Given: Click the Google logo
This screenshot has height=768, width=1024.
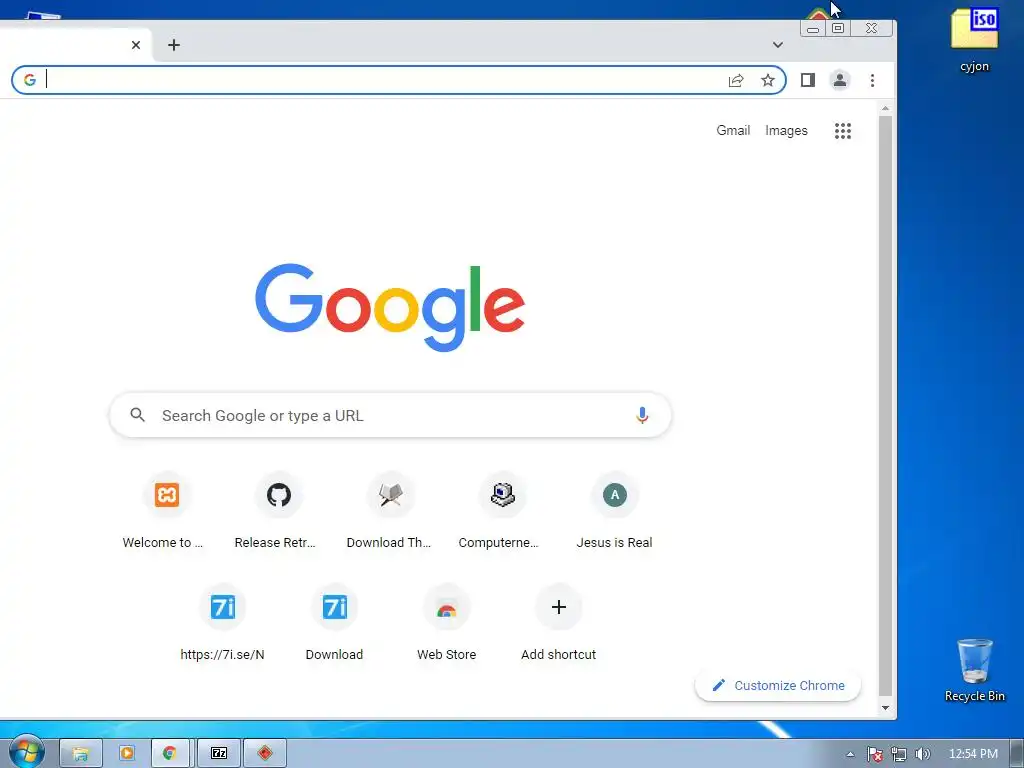Looking at the screenshot, I should click(x=390, y=307).
